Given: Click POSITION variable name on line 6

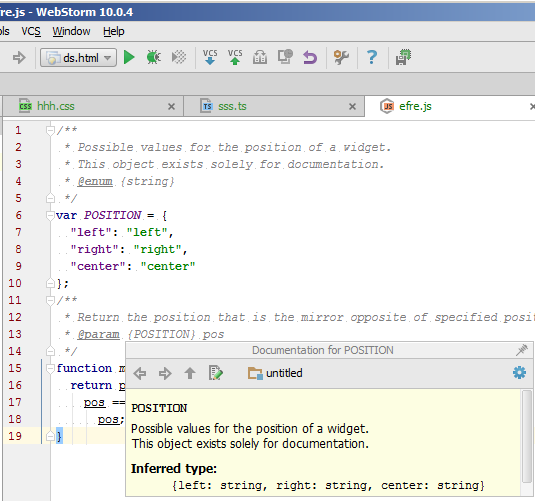Looking at the screenshot, I should [112, 215].
